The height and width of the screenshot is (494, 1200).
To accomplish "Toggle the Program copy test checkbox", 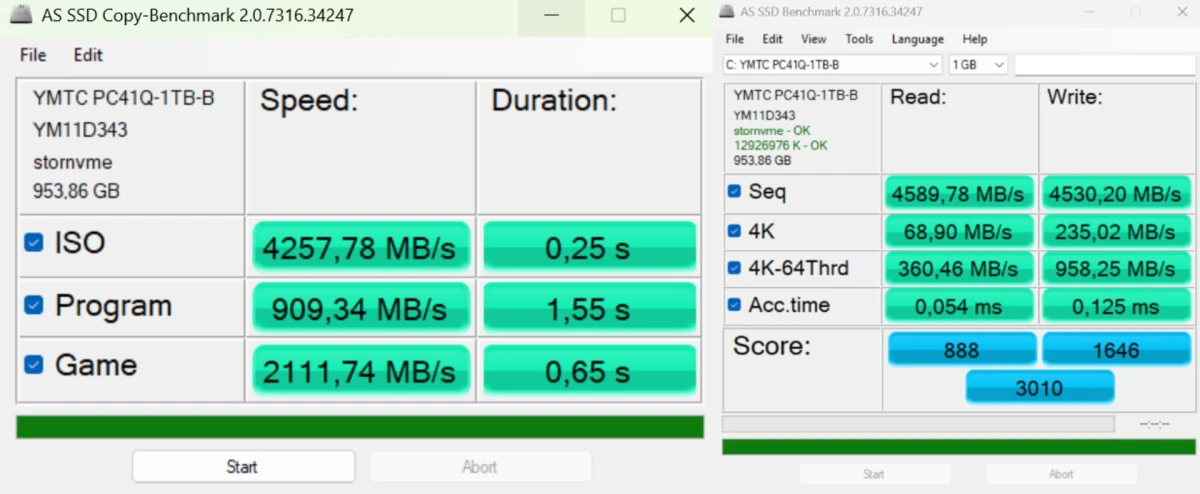I will [x=34, y=305].
